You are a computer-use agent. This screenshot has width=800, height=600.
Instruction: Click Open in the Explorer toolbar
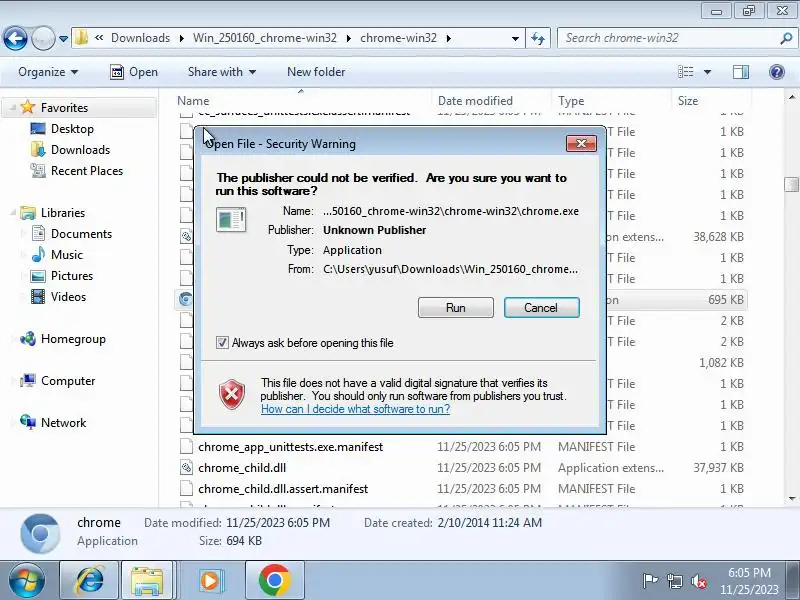[134, 72]
